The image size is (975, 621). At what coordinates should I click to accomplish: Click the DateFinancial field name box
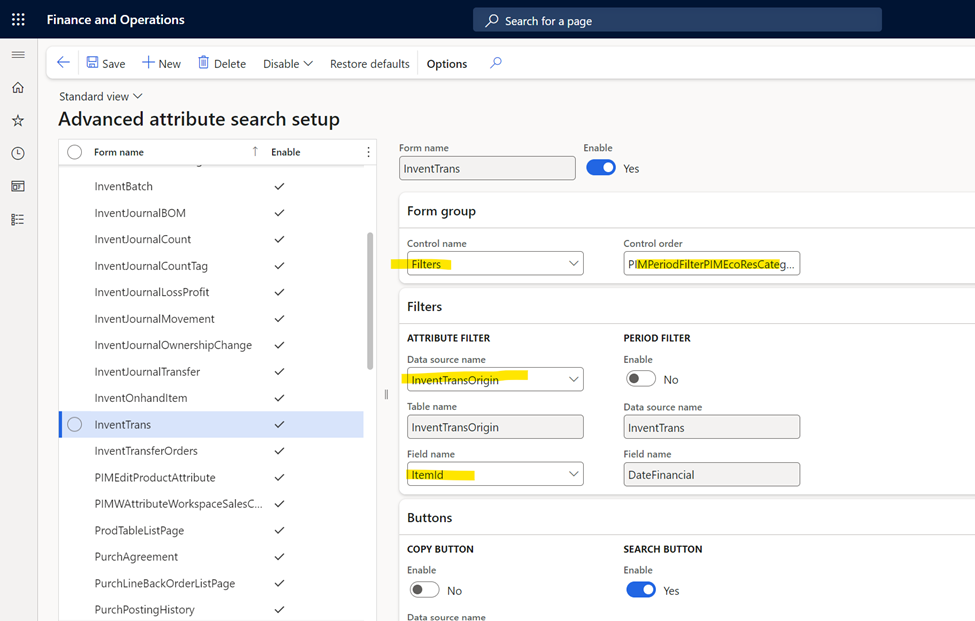tap(711, 474)
